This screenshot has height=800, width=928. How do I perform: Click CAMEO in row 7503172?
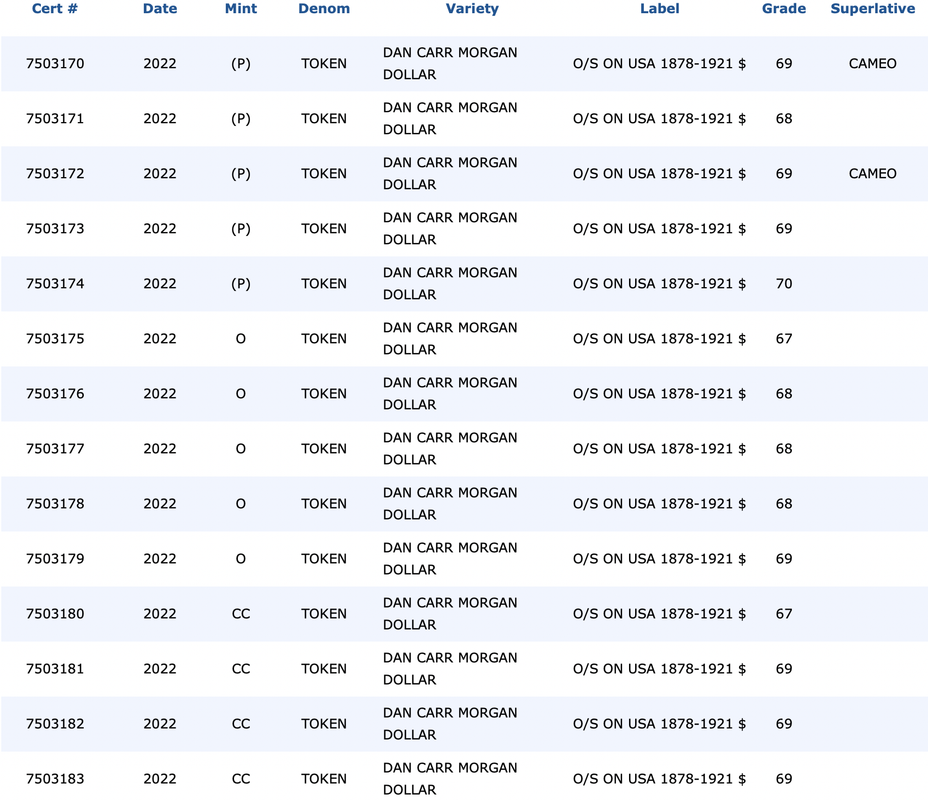[872, 173]
